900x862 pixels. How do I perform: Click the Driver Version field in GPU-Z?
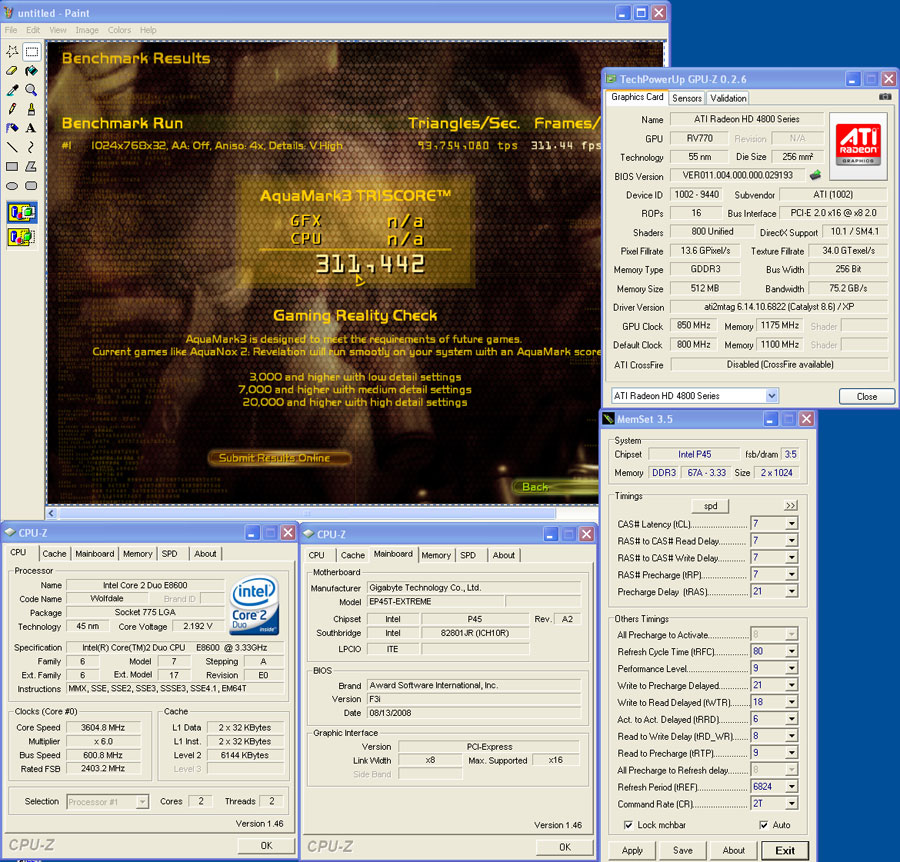[779, 307]
